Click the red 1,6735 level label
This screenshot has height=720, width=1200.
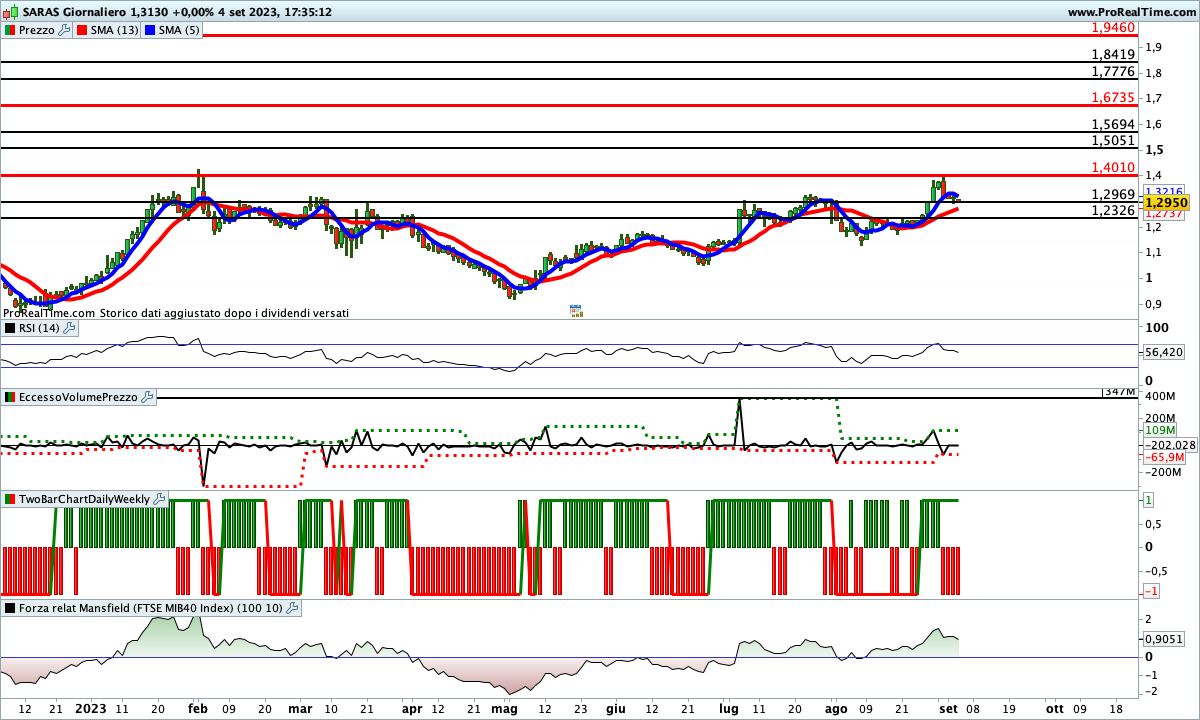click(1113, 97)
